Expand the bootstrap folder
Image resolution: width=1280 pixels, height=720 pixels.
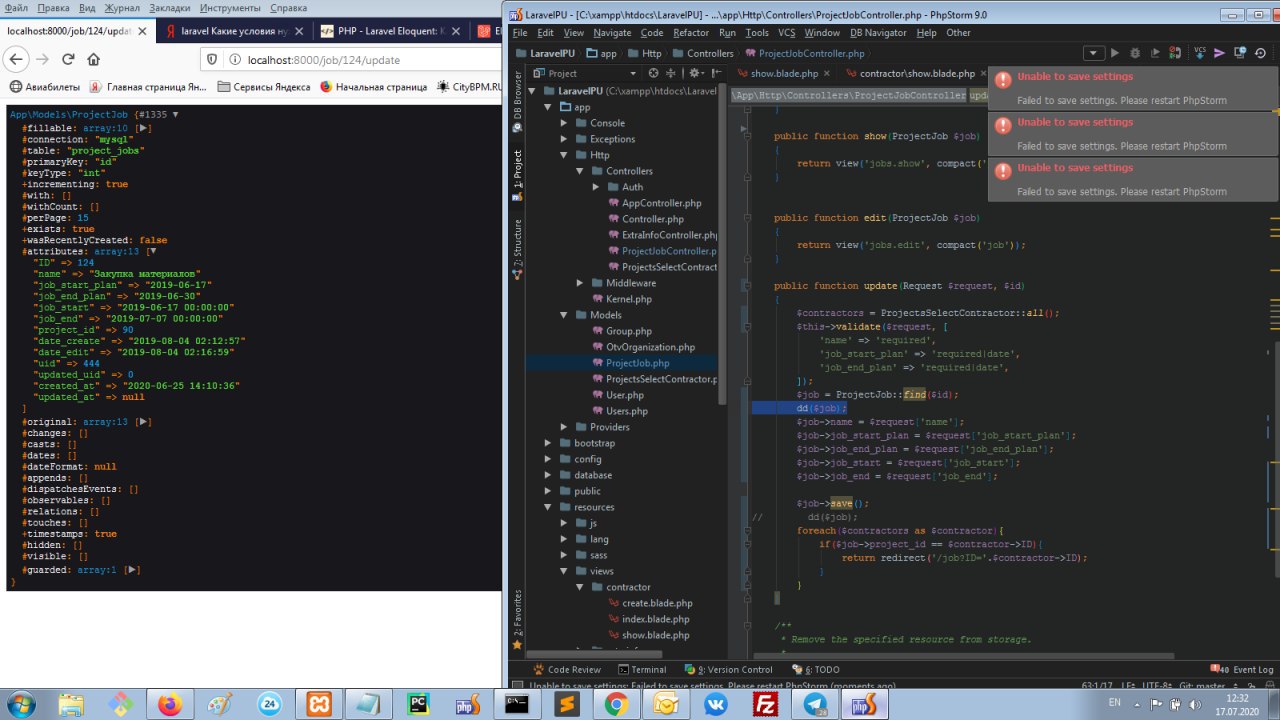(x=548, y=443)
